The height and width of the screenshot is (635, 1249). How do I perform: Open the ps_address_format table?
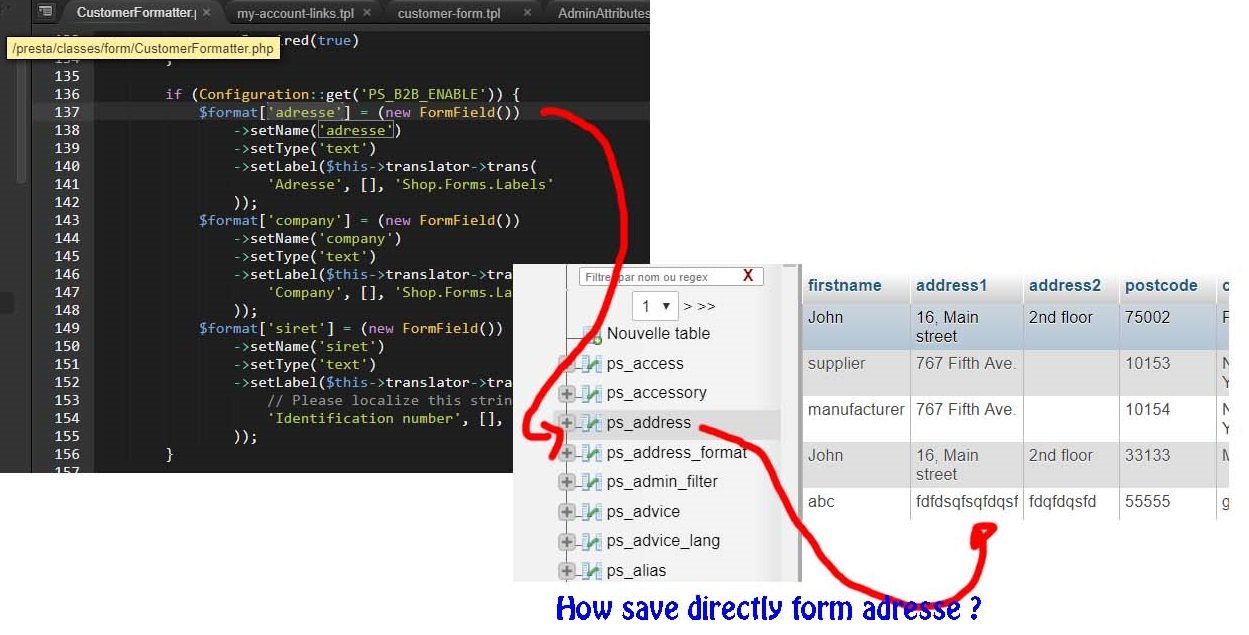tap(677, 452)
